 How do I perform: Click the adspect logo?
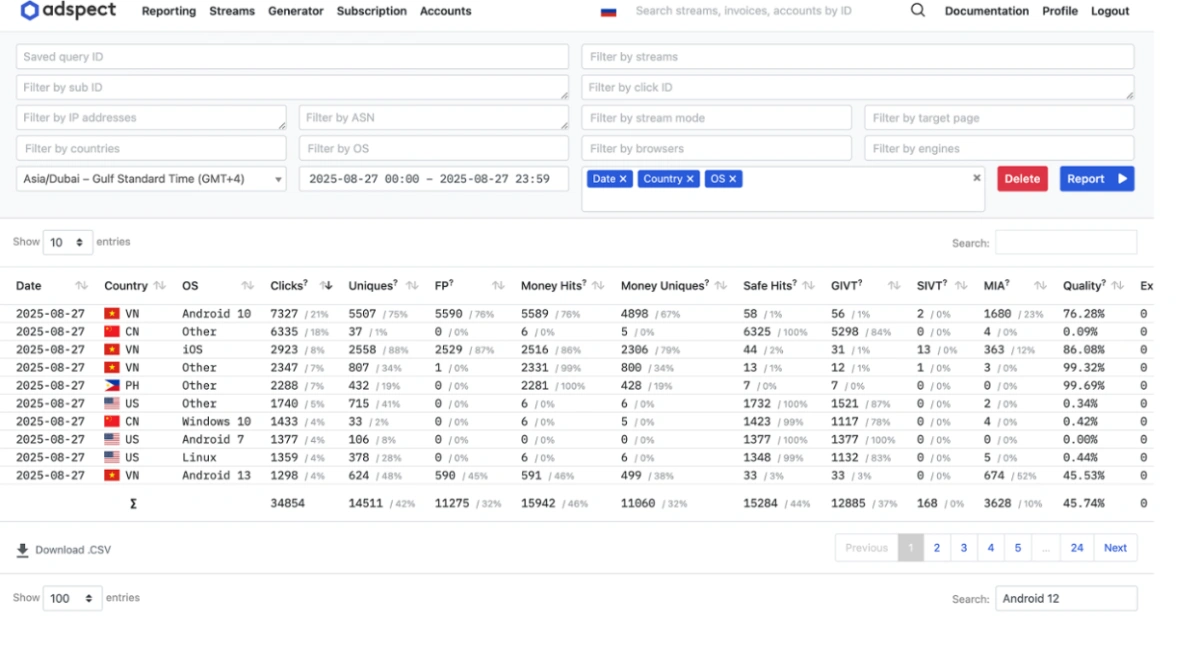click(68, 11)
